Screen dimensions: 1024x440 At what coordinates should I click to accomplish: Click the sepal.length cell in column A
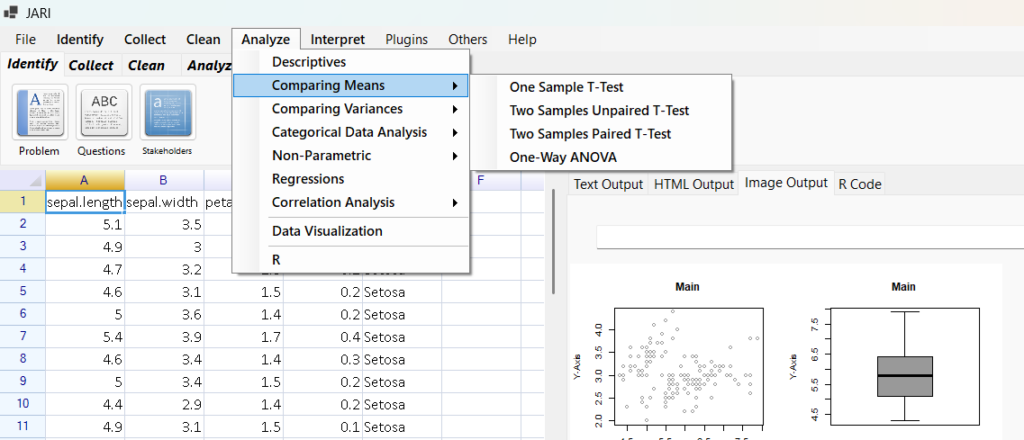click(x=85, y=202)
